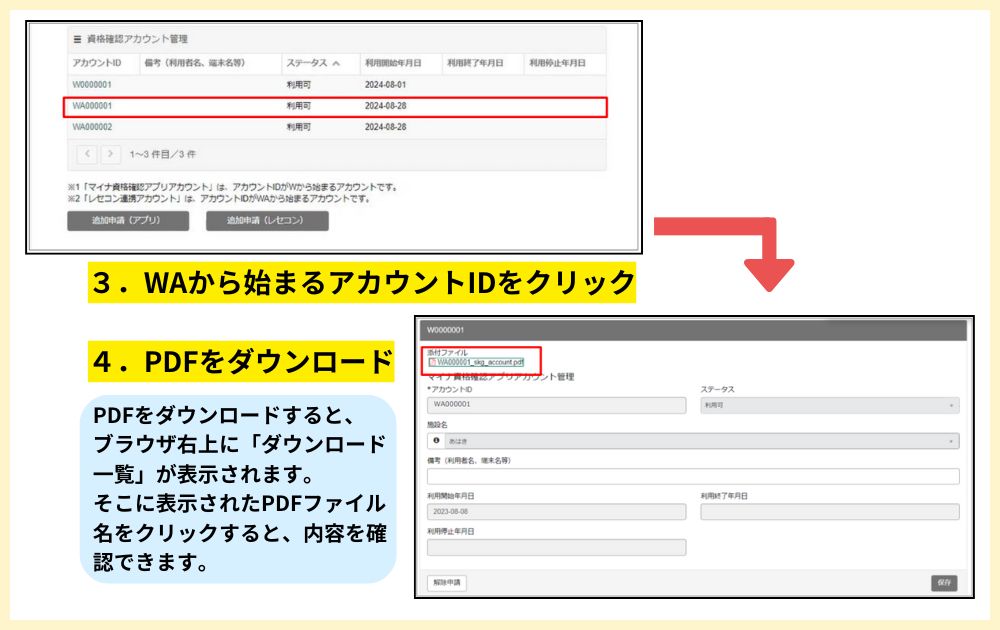Image resolution: width=1000 pixels, height=630 pixels.
Task: Click the info icon in 施設名 field
Action: click(437, 441)
